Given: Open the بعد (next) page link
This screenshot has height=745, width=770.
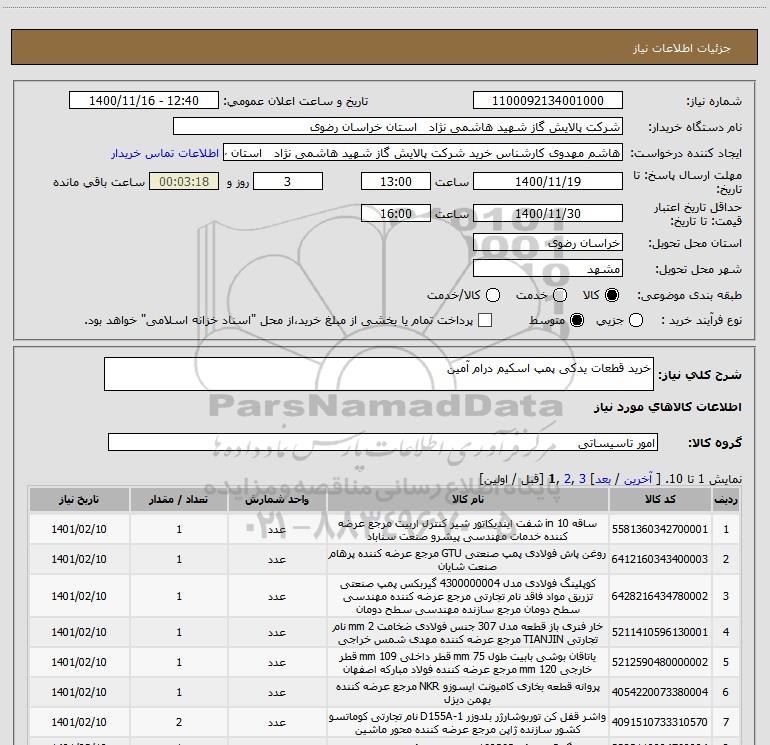Looking at the screenshot, I should (604, 479).
